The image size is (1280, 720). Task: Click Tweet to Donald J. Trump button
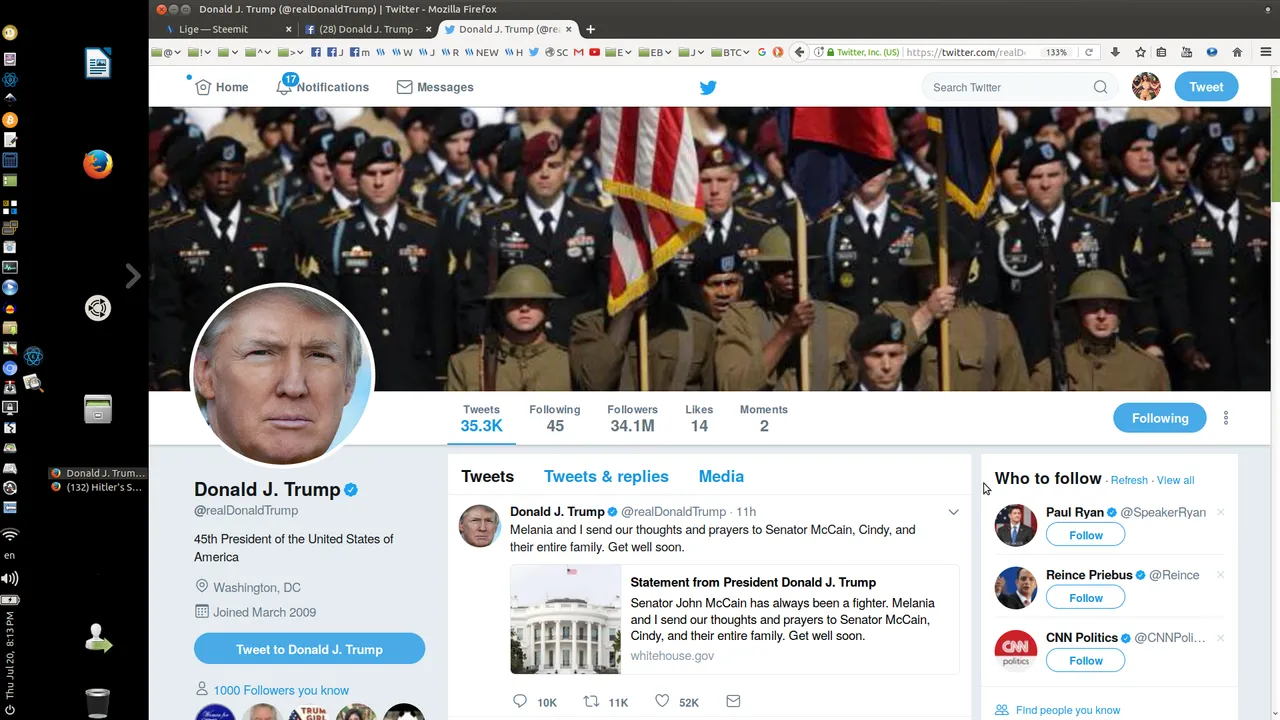pyautogui.click(x=309, y=649)
